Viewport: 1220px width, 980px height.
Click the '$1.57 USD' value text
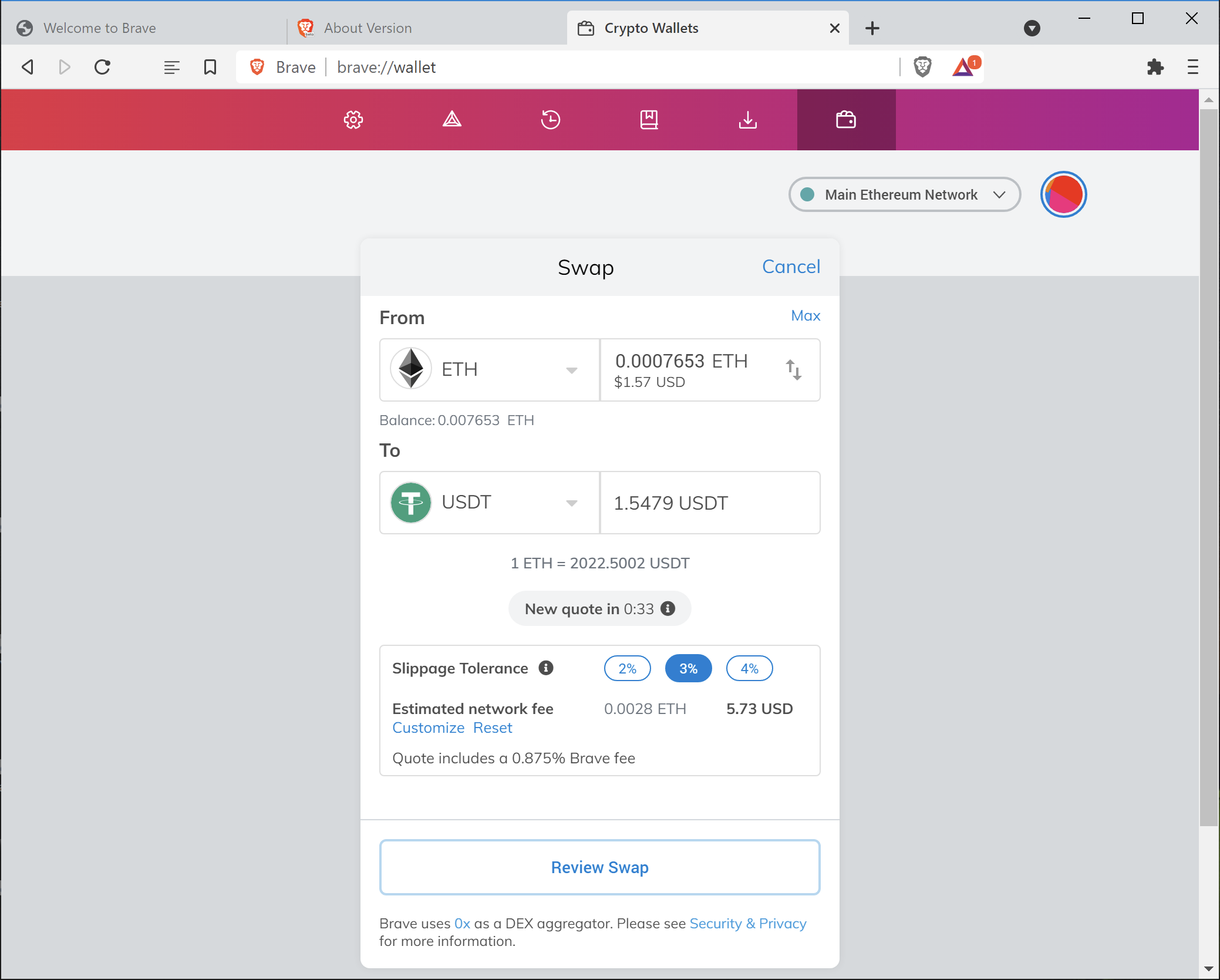[649, 382]
